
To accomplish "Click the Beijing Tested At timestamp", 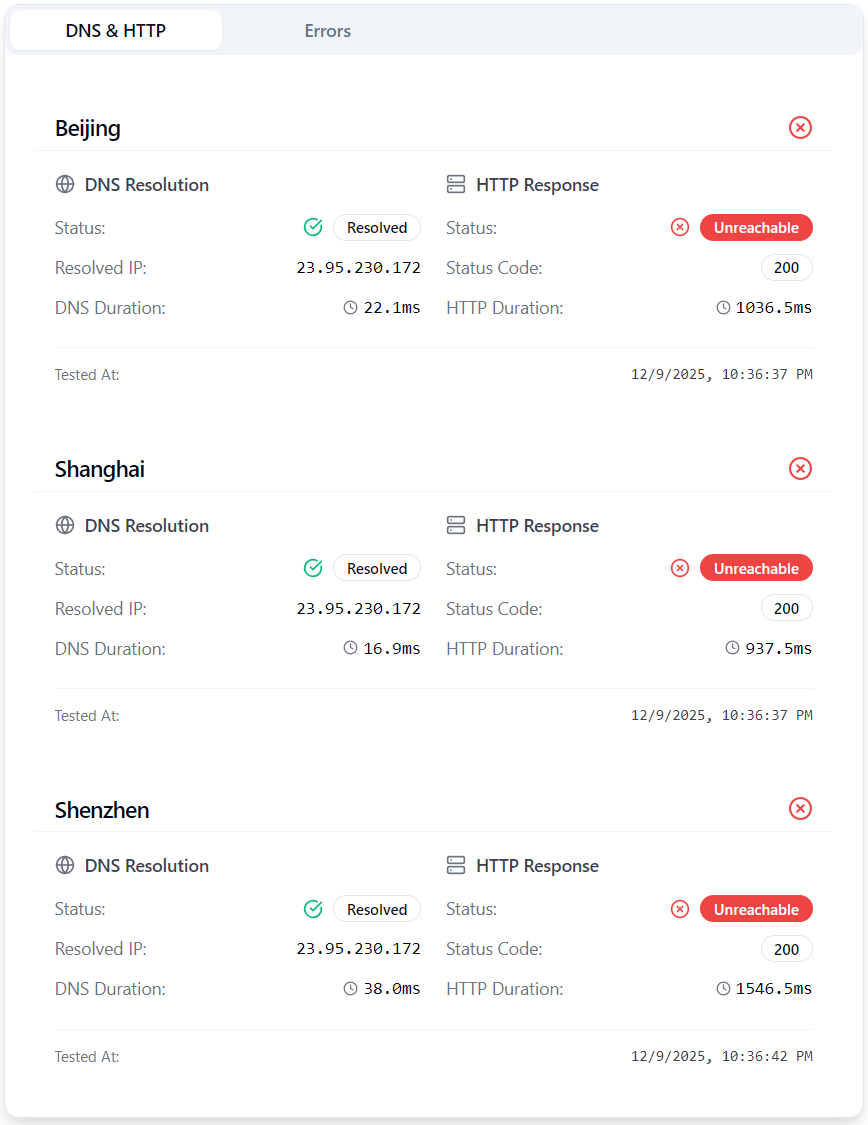I will [x=721, y=375].
